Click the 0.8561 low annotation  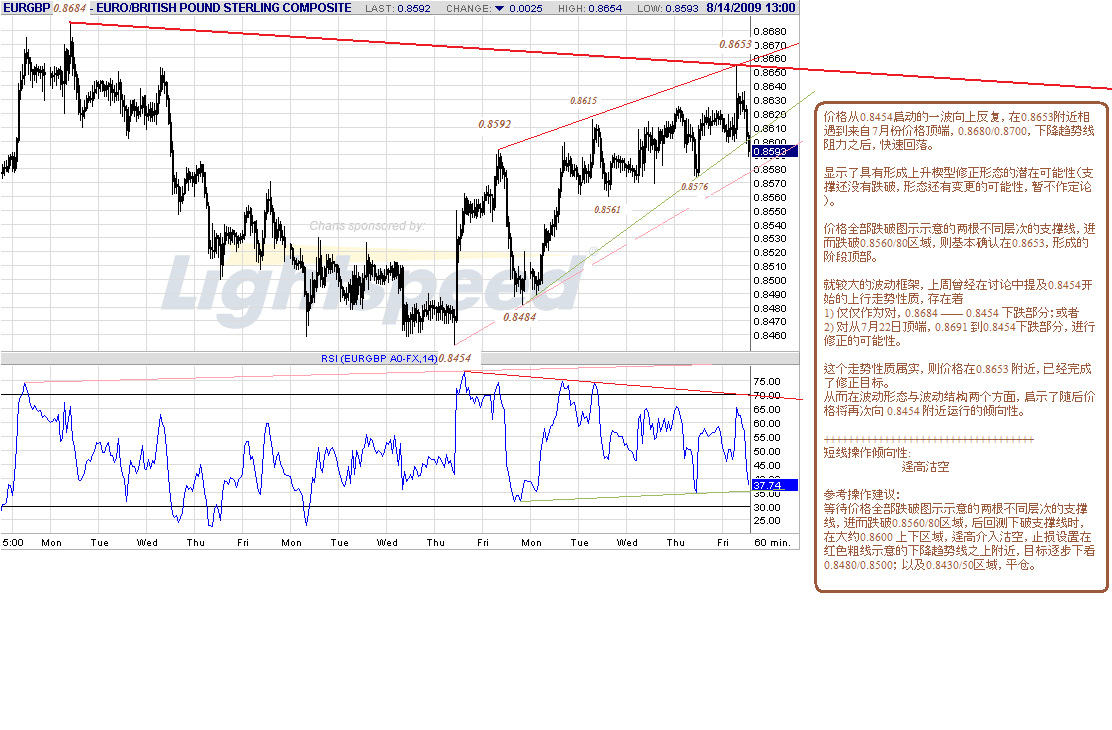pos(607,209)
